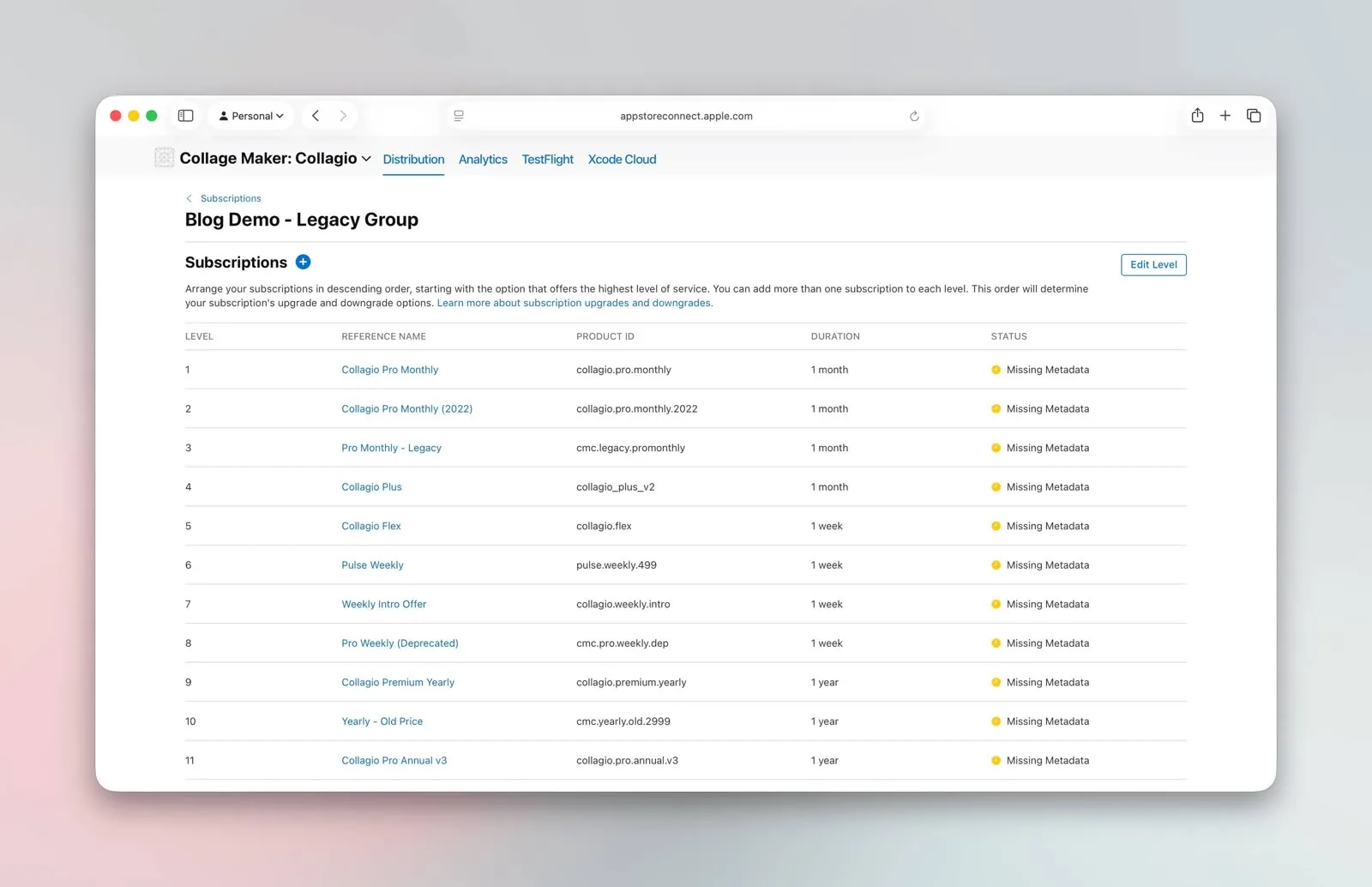The height and width of the screenshot is (887, 1372).
Task: Switch to the Distribution tab
Action: tap(413, 160)
